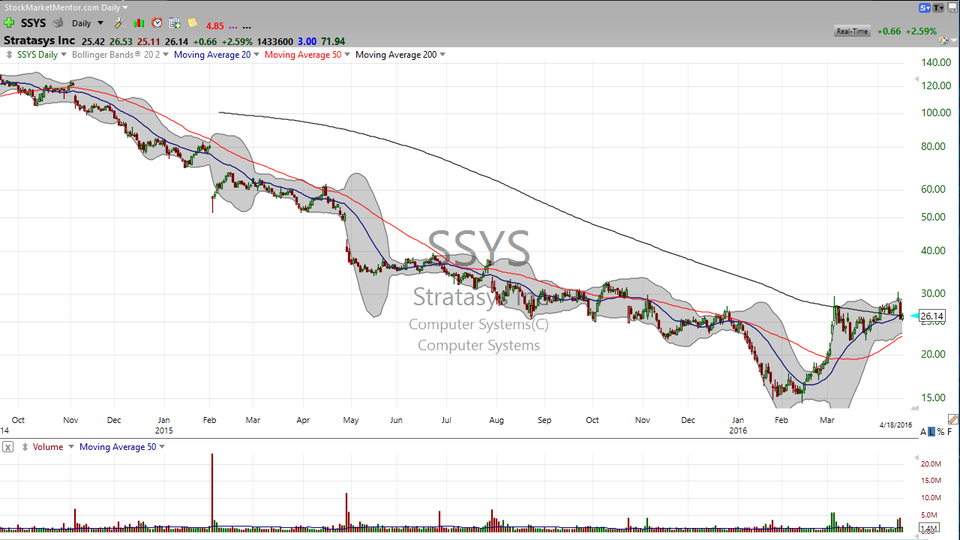
Task: Click the Stratasys Inc company name
Action: point(39,40)
